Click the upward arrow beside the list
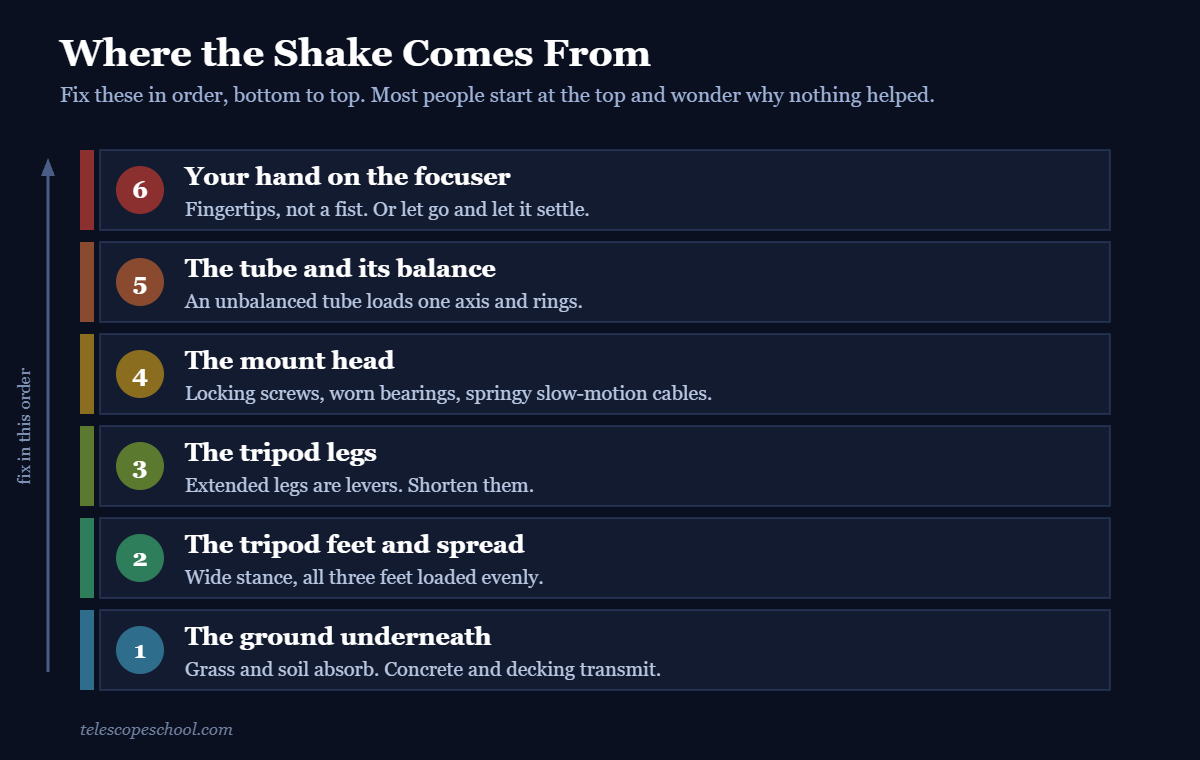Image resolution: width=1200 pixels, height=760 pixels. click(x=47, y=414)
